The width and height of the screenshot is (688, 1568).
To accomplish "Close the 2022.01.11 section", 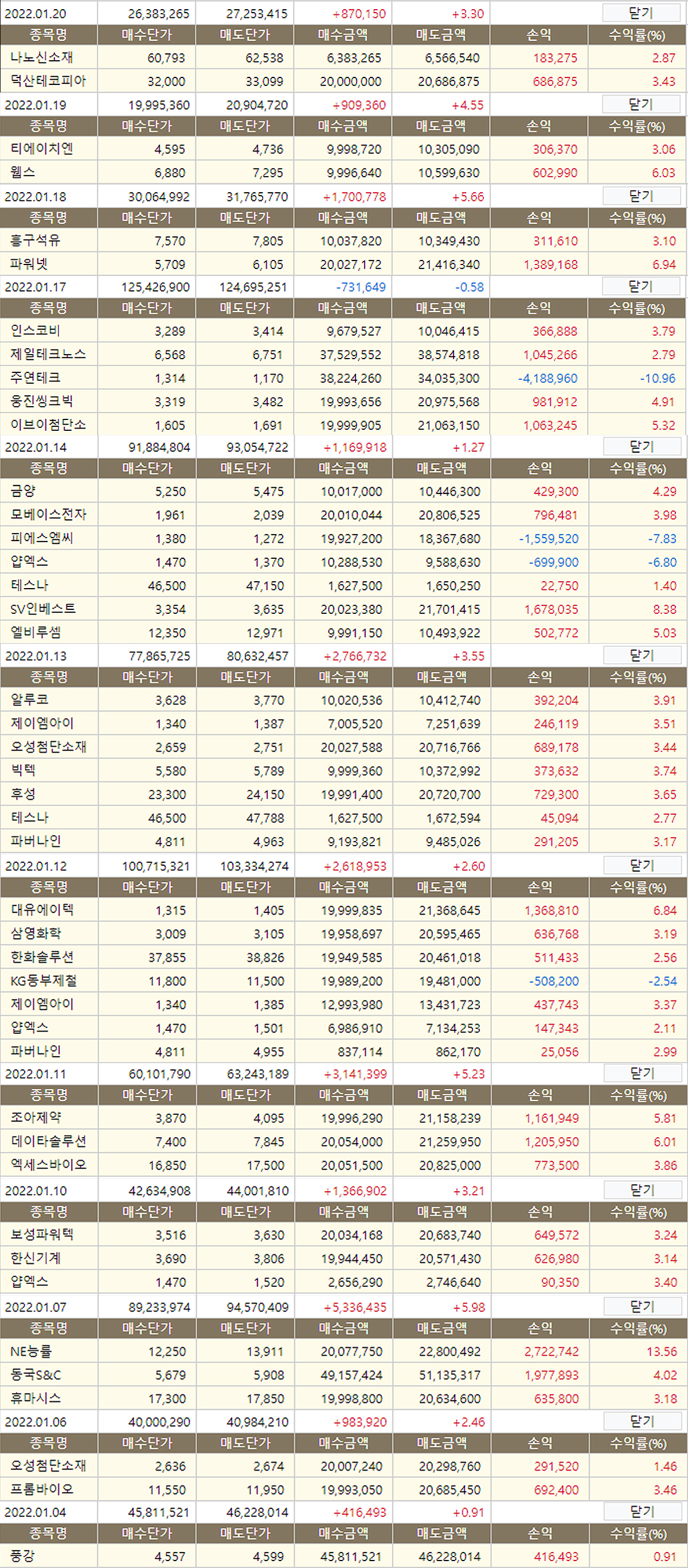I will pyautogui.click(x=642, y=1073).
